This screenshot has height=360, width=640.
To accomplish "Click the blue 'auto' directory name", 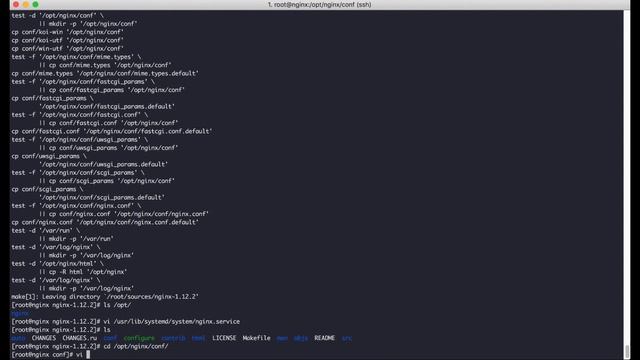I will coord(18,338).
